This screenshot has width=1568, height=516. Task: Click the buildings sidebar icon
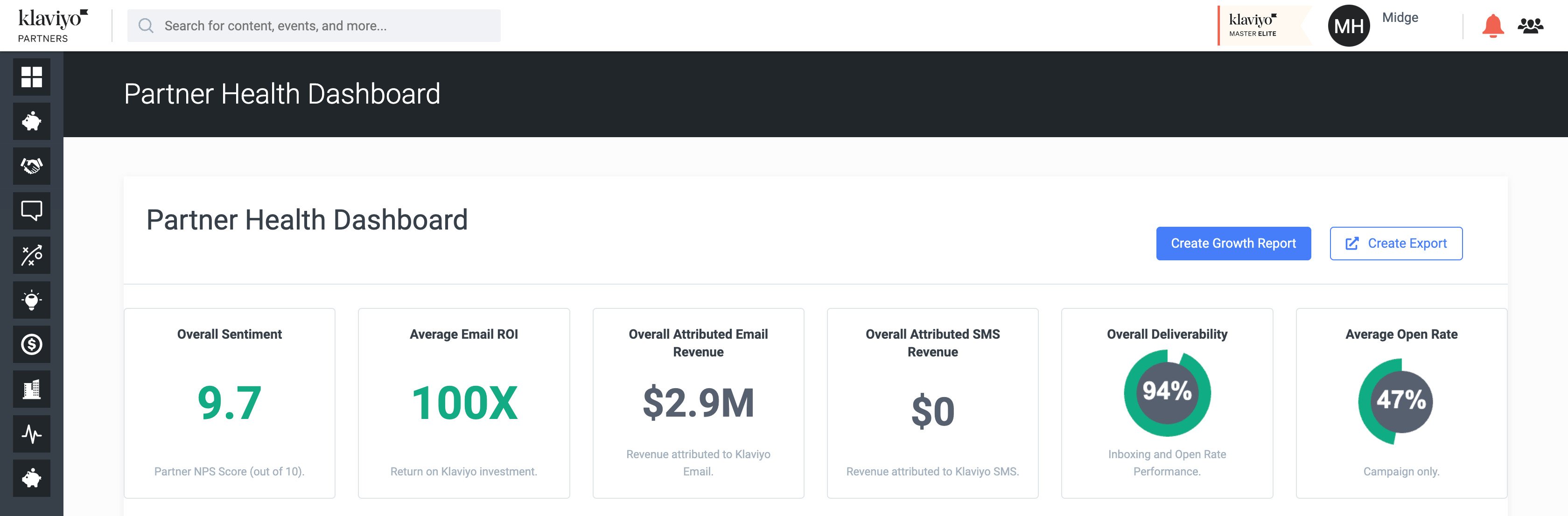pyautogui.click(x=32, y=390)
